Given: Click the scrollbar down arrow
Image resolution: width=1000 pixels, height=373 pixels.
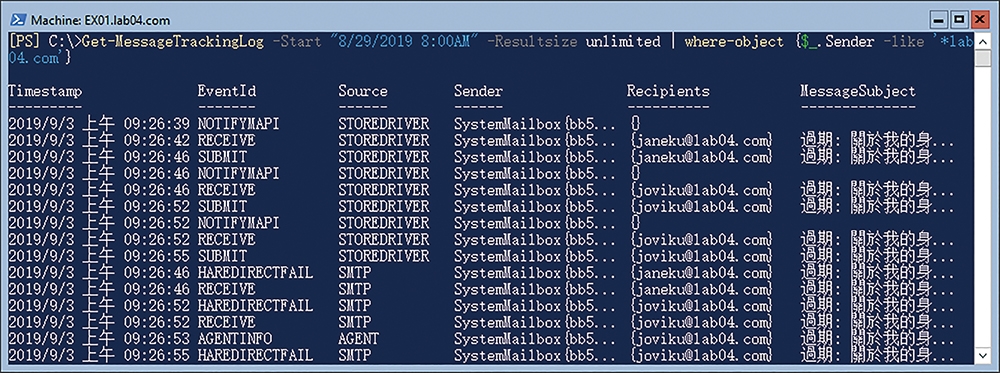Looking at the screenshot, I should (x=982, y=355).
